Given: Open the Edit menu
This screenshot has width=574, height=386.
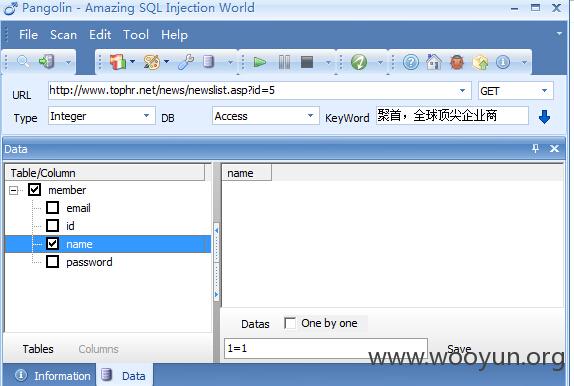Looking at the screenshot, I should [x=100, y=35].
